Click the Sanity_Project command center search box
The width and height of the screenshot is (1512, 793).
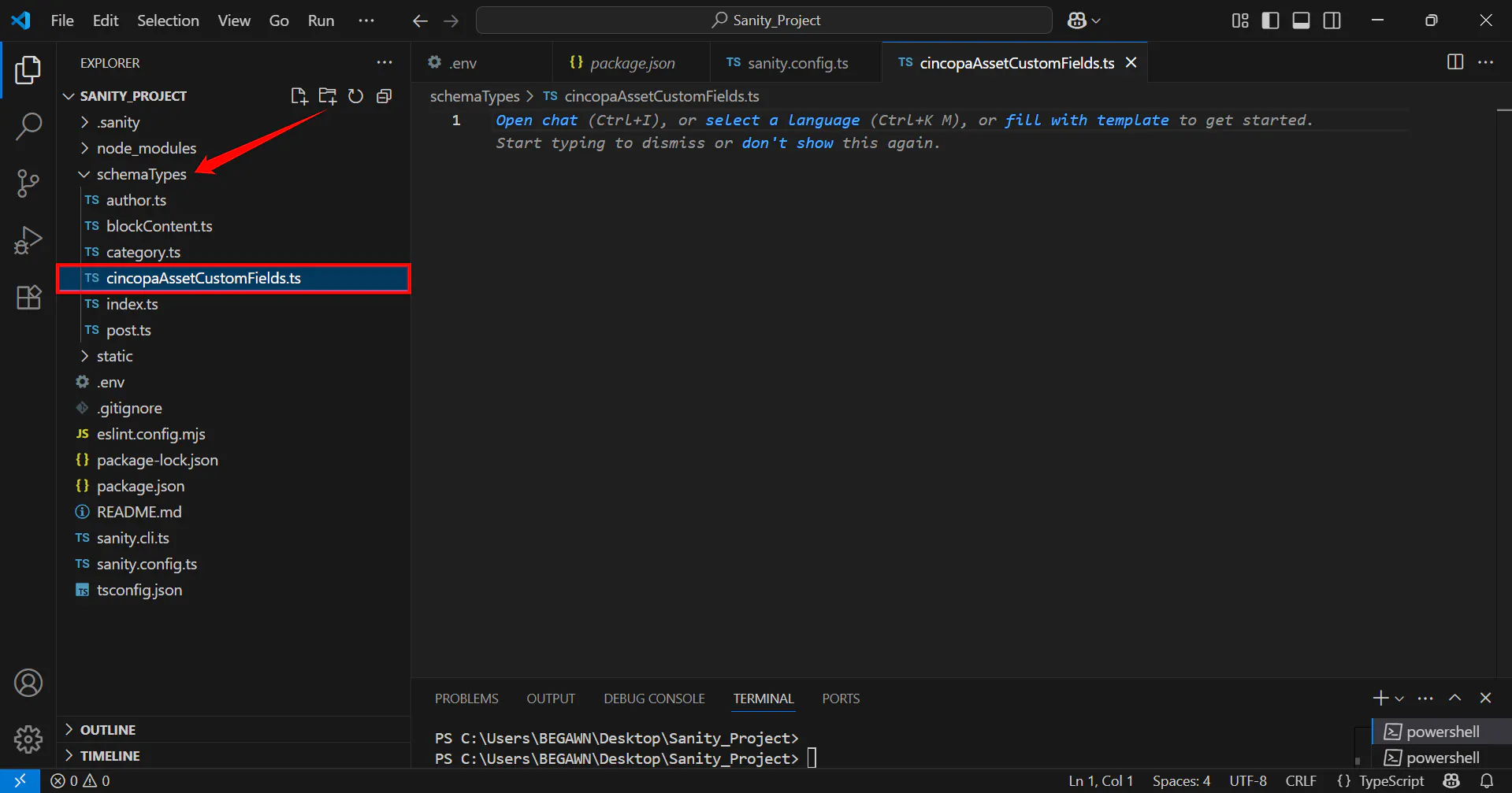click(x=764, y=20)
